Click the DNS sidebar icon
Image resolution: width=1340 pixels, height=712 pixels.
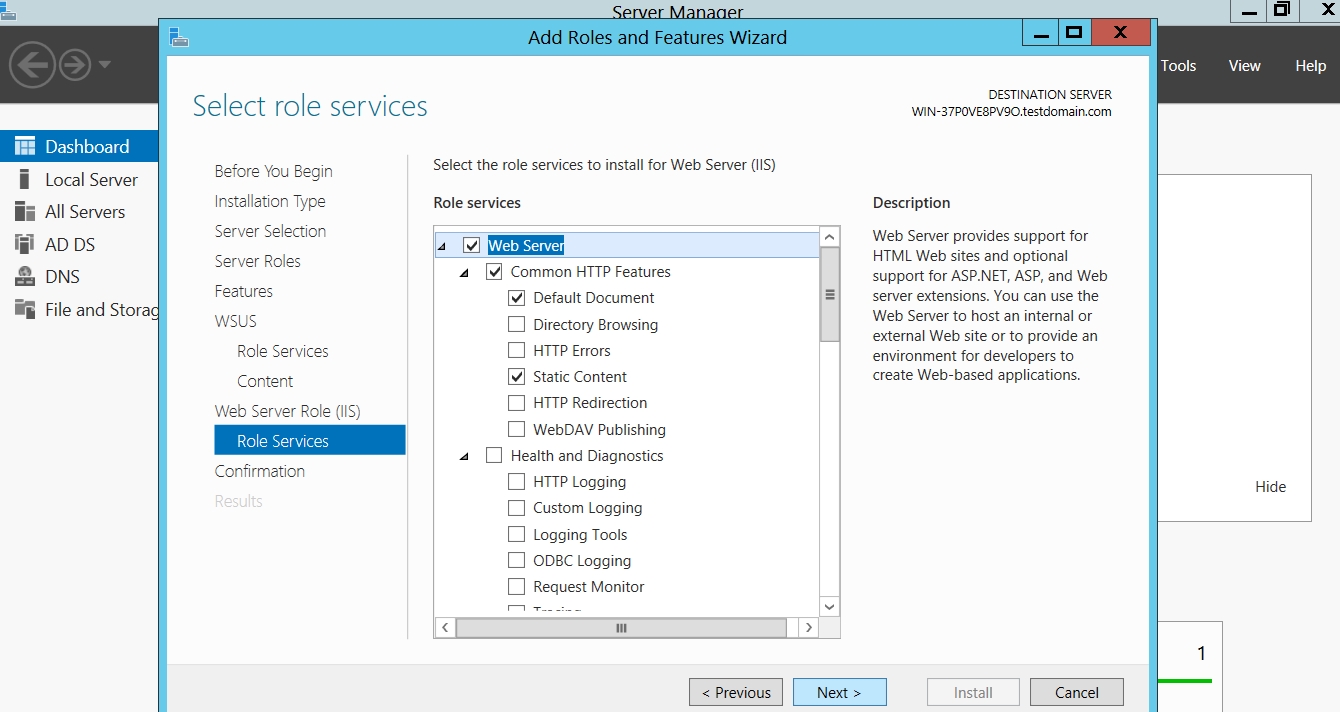pyautogui.click(x=25, y=277)
